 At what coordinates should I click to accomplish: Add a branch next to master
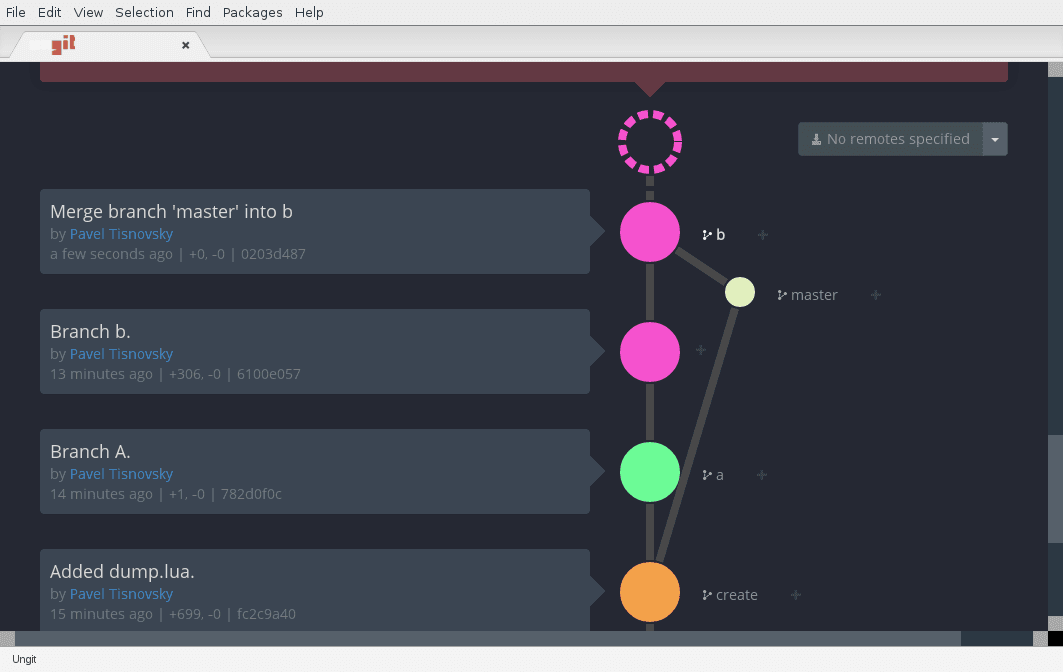tap(876, 295)
